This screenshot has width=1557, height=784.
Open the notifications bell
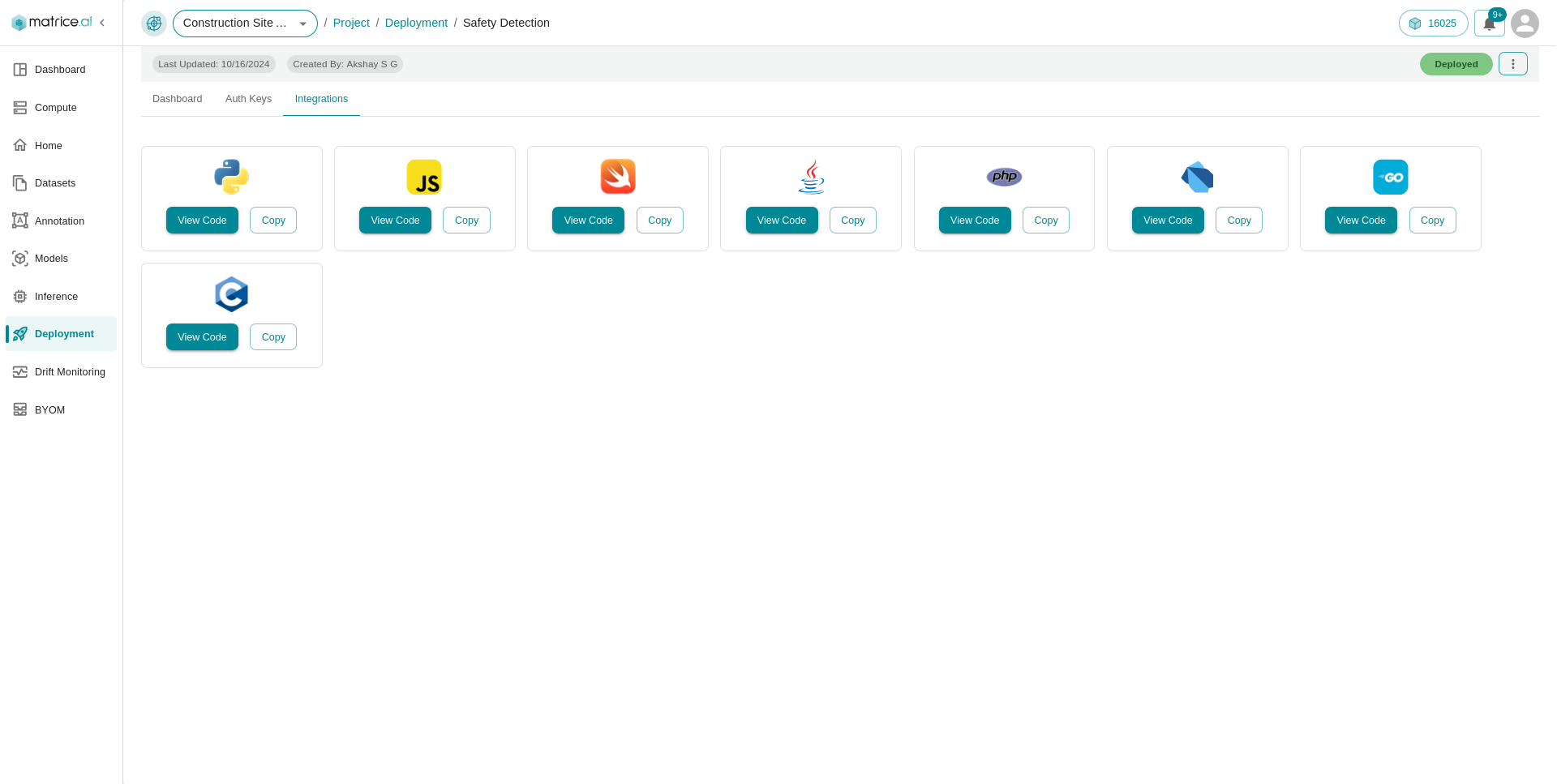pyautogui.click(x=1490, y=24)
